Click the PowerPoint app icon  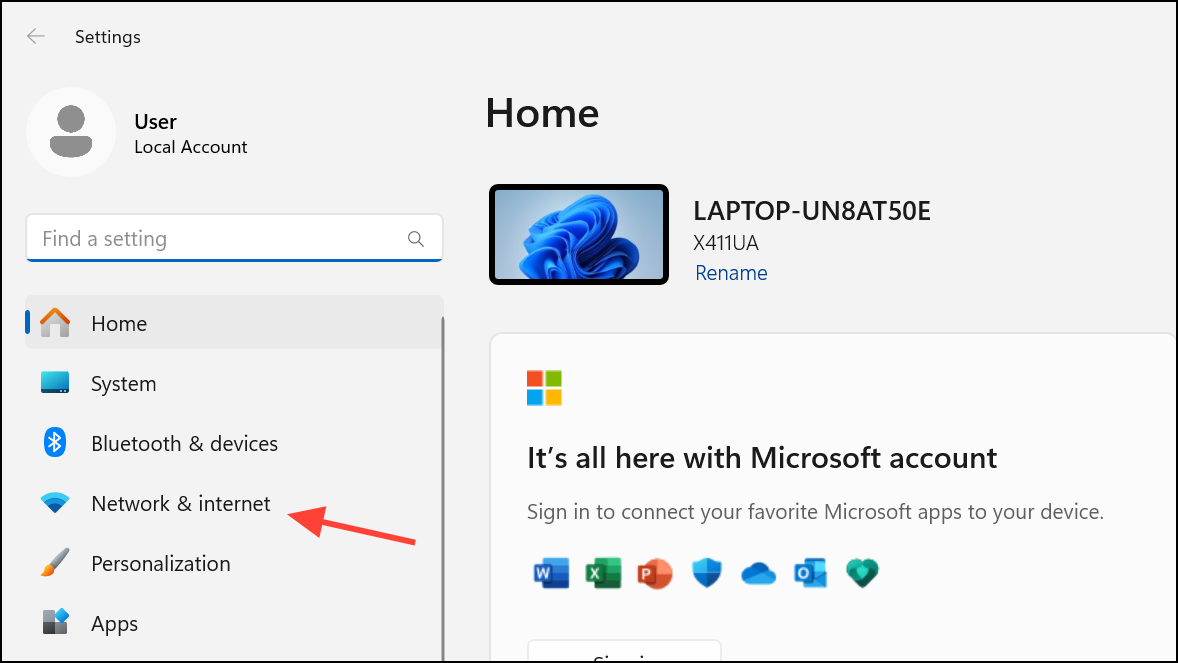point(655,572)
